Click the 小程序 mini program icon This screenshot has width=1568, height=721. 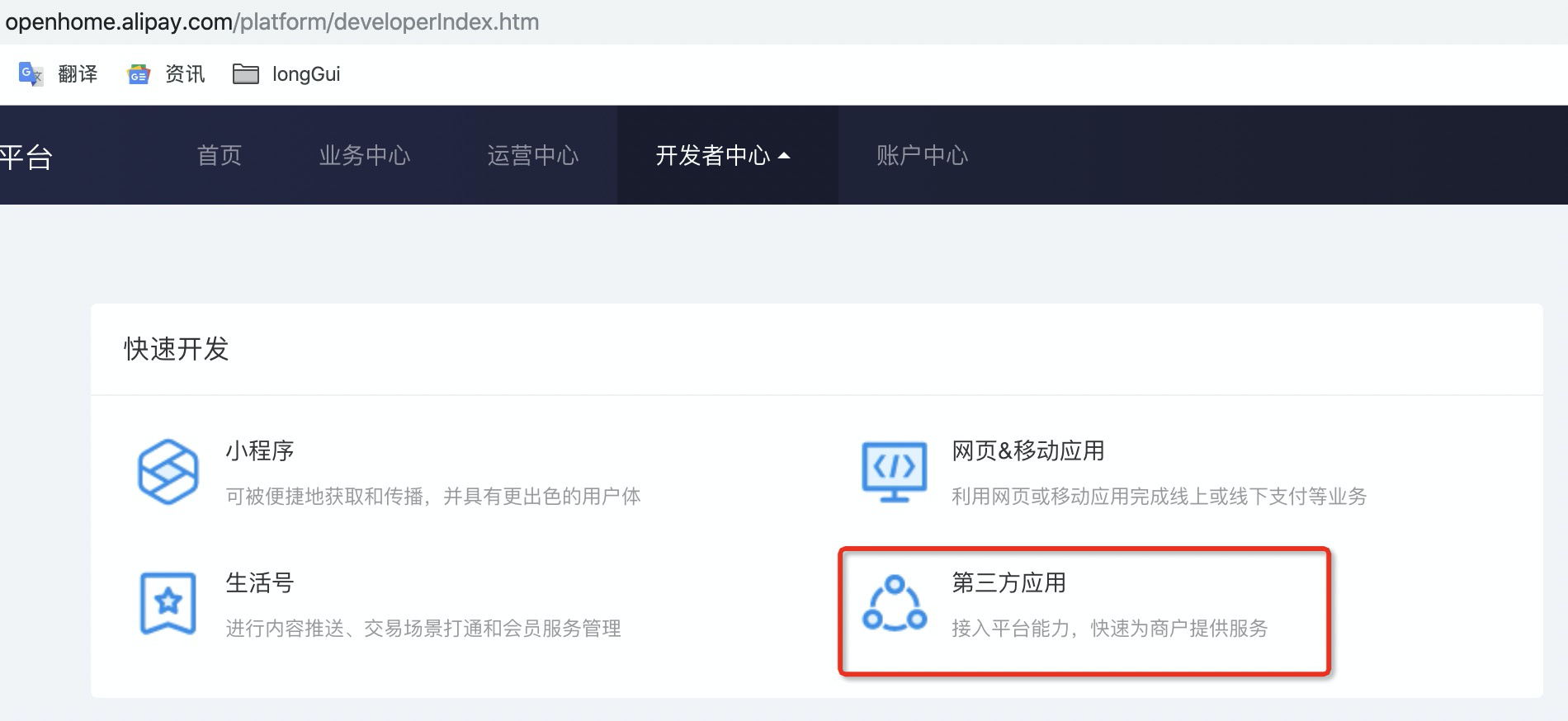point(168,472)
